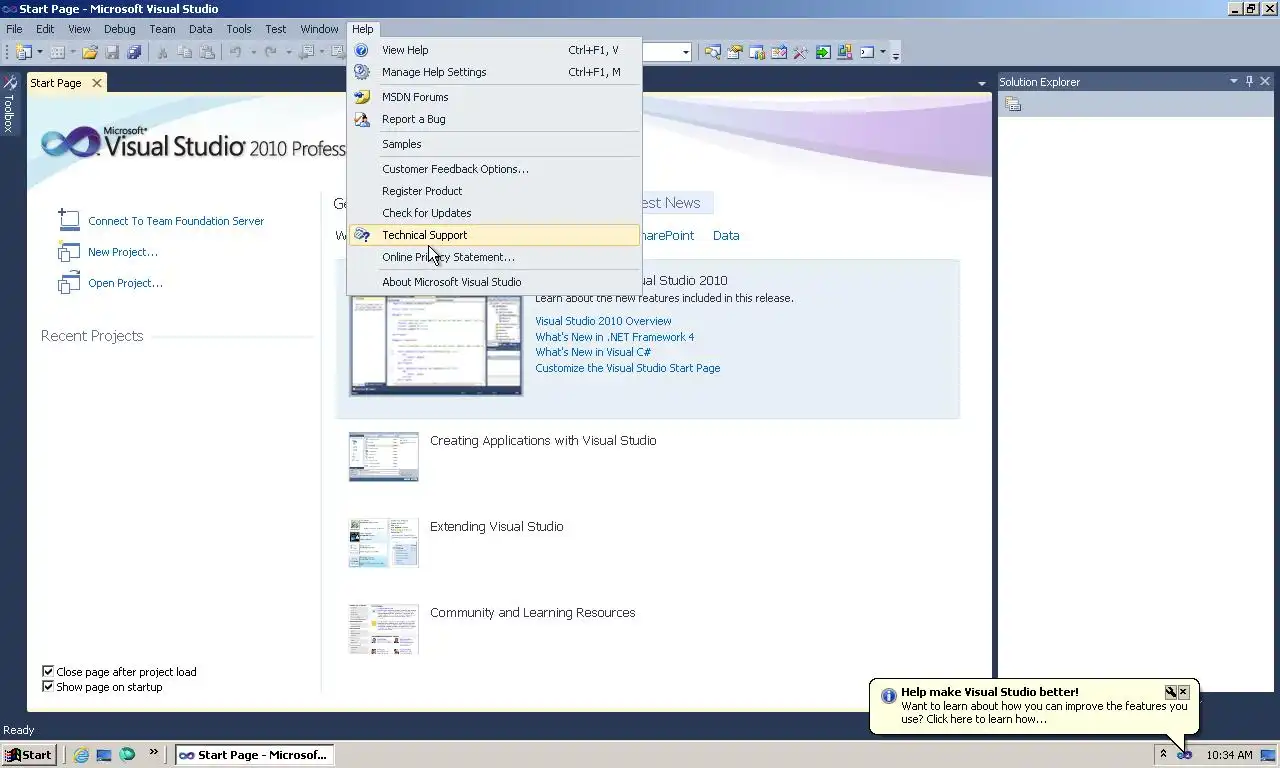Click the Save All toolbar icon
This screenshot has width=1280, height=768.
[133, 52]
